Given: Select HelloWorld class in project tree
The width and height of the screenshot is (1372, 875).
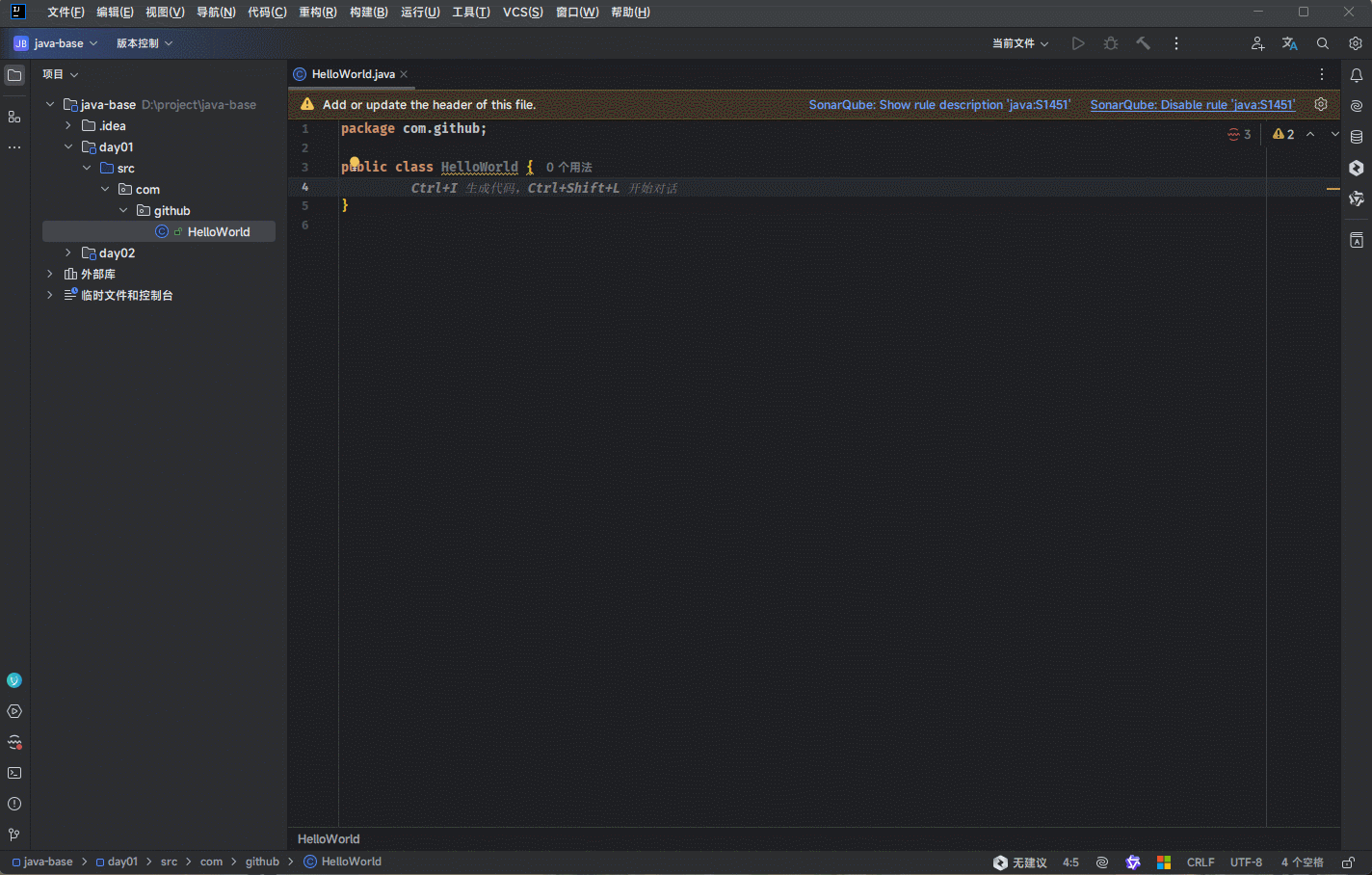Looking at the screenshot, I should click(218, 232).
